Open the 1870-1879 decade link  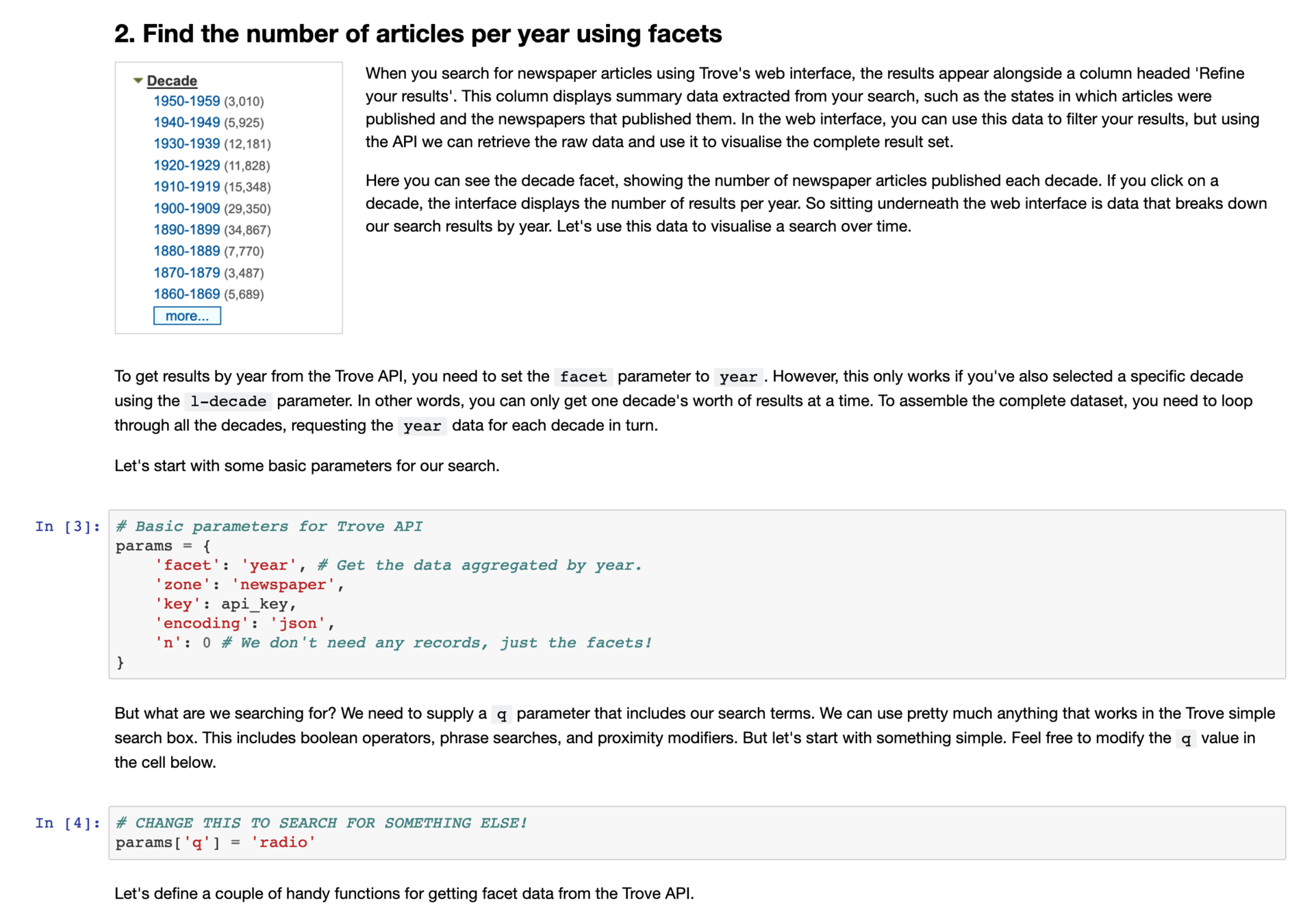point(186,273)
